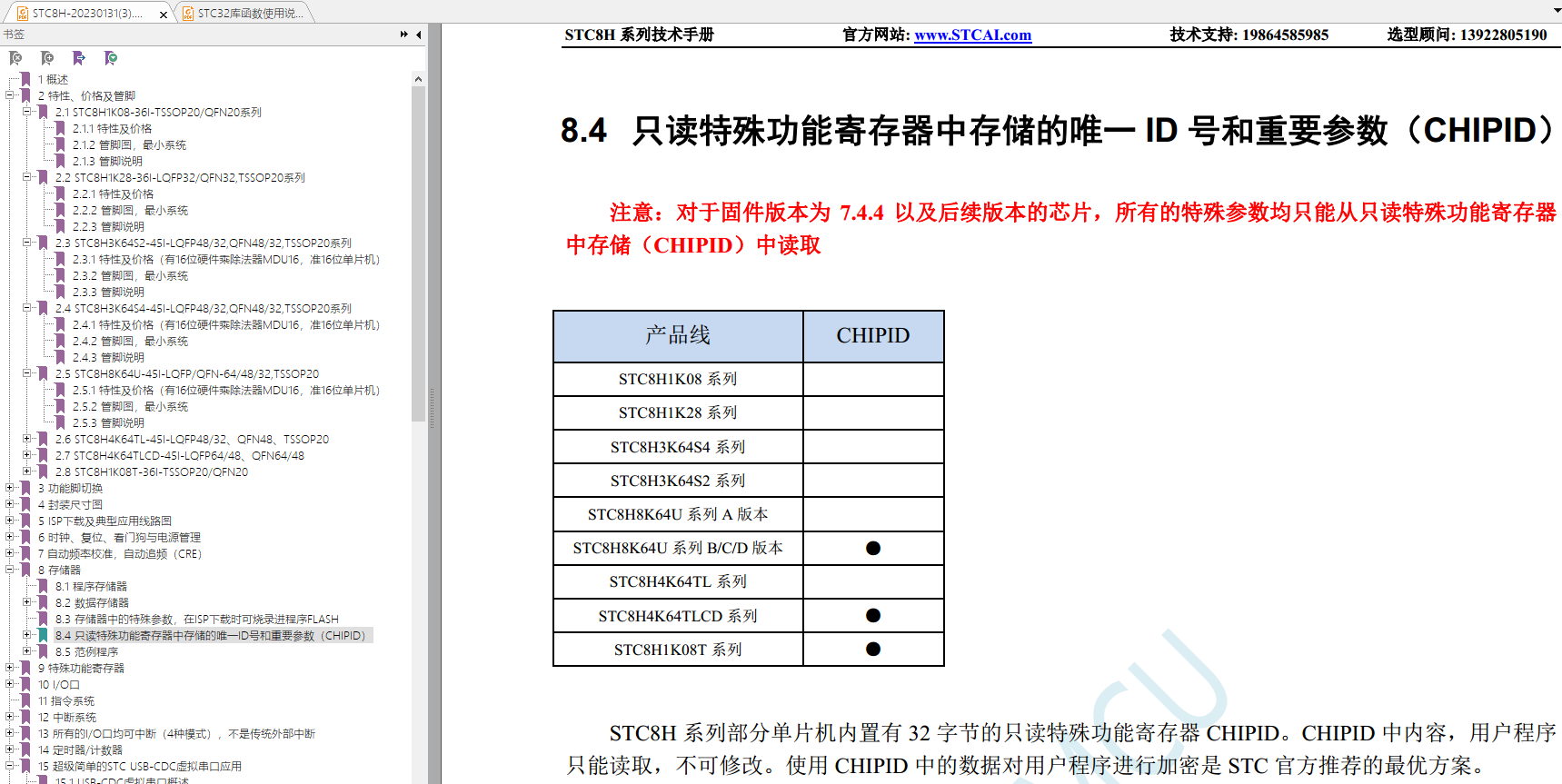The height and width of the screenshot is (784, 1562).
Task: Click the bookmark icon with blue arrow
Action: tap(79, 58)
